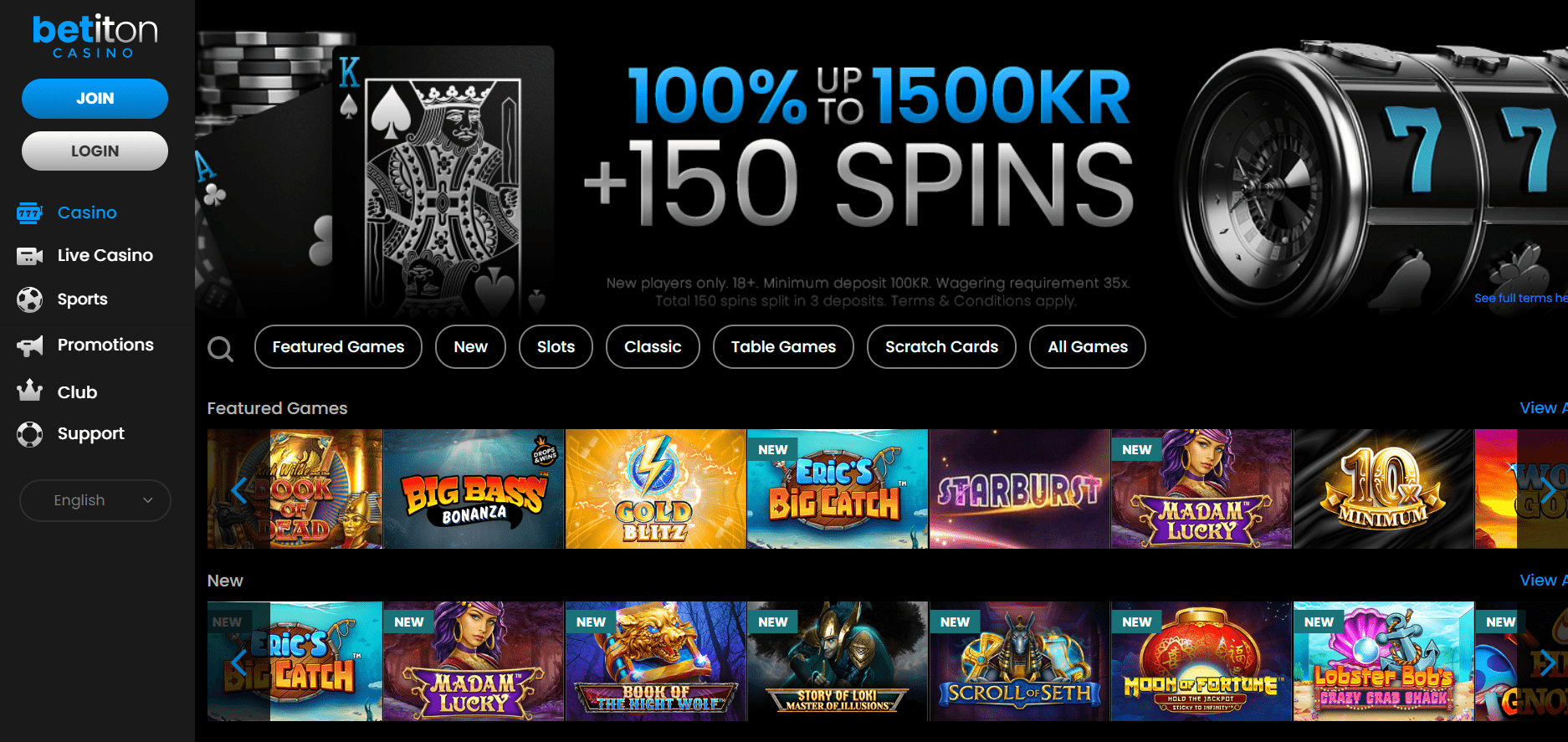This screenshot has height=742, width=1568.
Task: Select the Scratch Cards category tab
Action: tap(941, 346)
